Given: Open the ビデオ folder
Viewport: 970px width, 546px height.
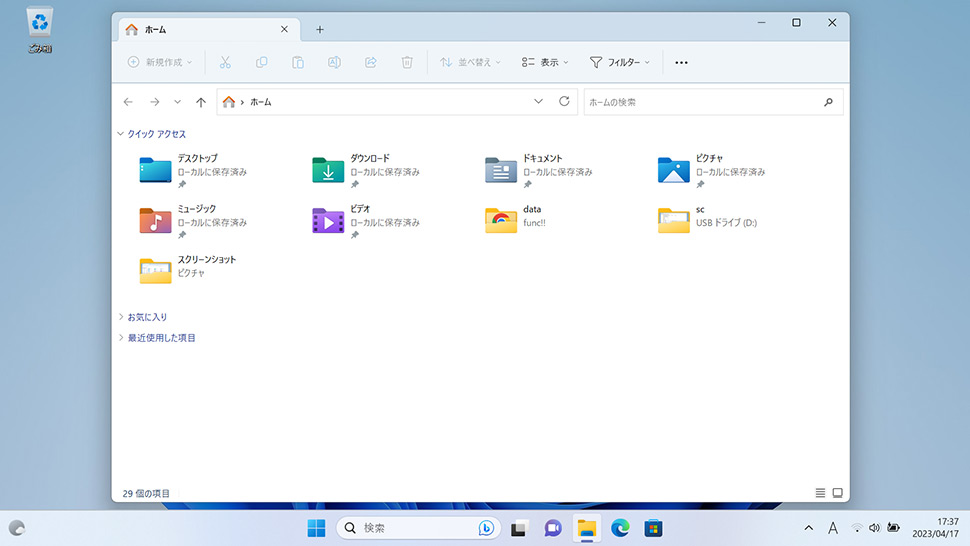Looking at the screenshot, I should [366, 221].
